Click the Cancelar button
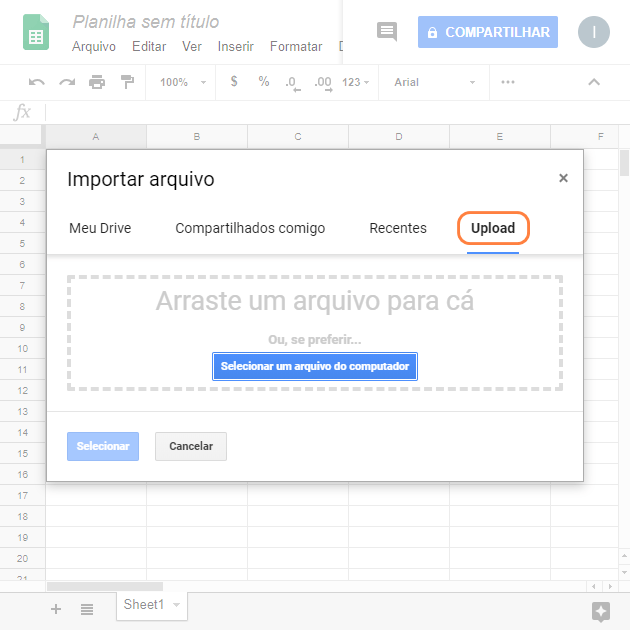The image size is (630, 630). 191,446
